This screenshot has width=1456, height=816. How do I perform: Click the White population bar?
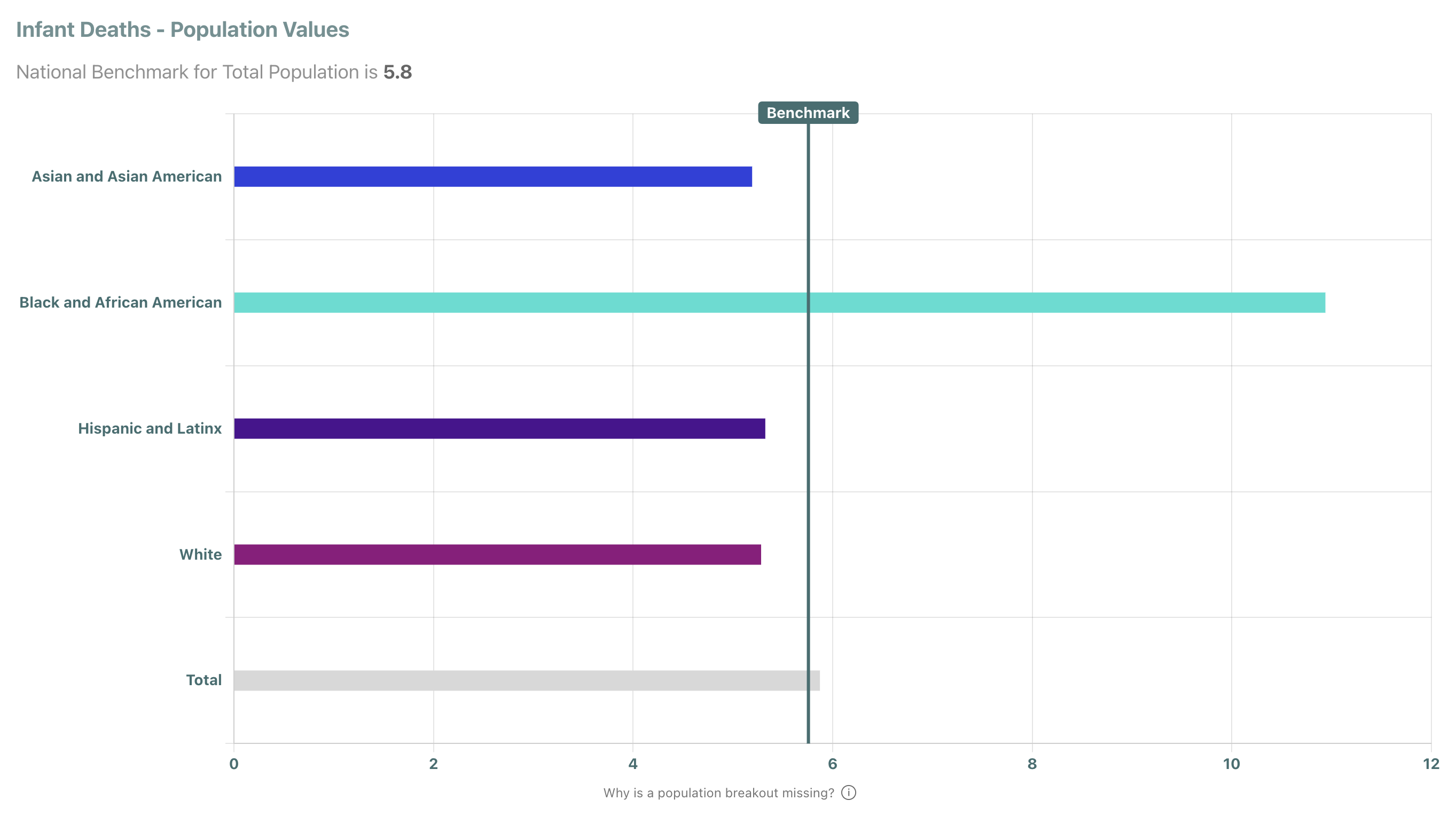(496, 554)
